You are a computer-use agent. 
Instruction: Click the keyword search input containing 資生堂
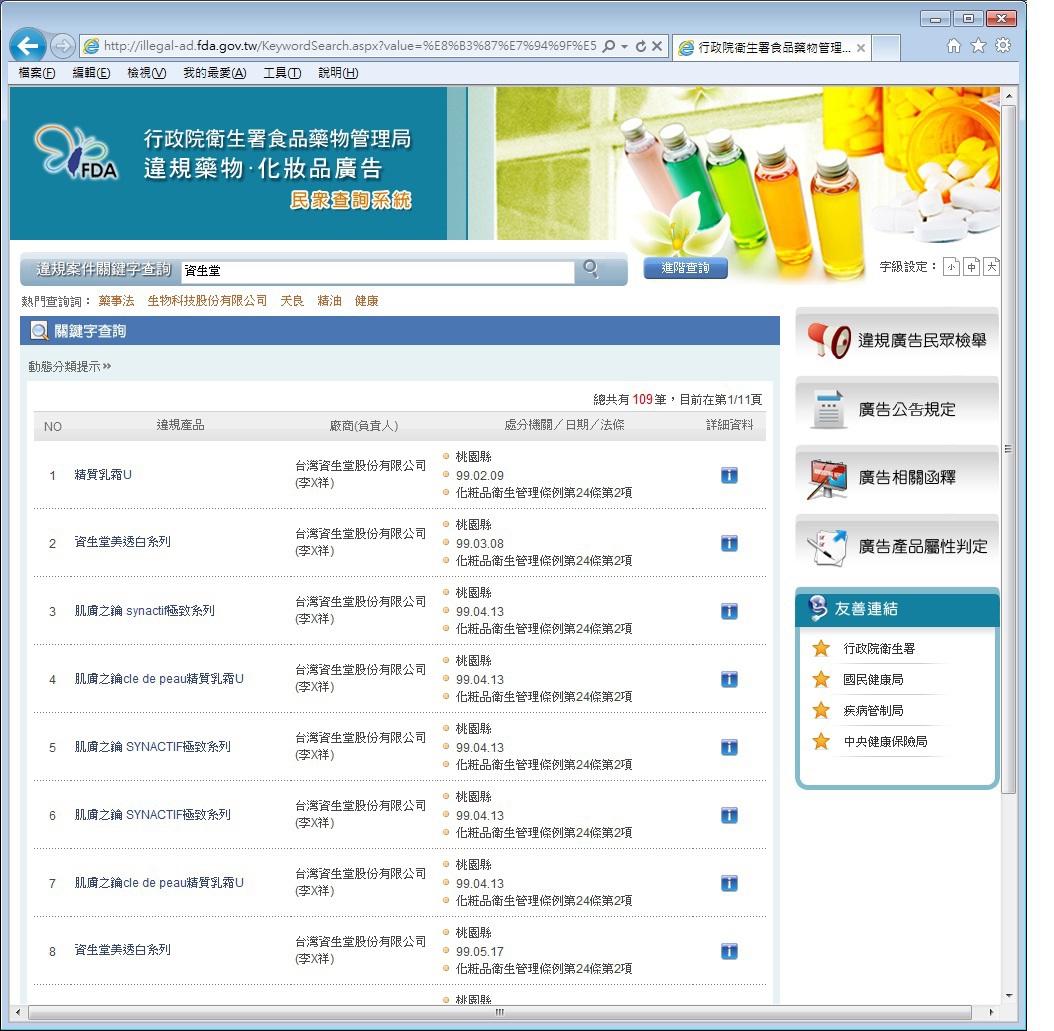click(378, 270)
